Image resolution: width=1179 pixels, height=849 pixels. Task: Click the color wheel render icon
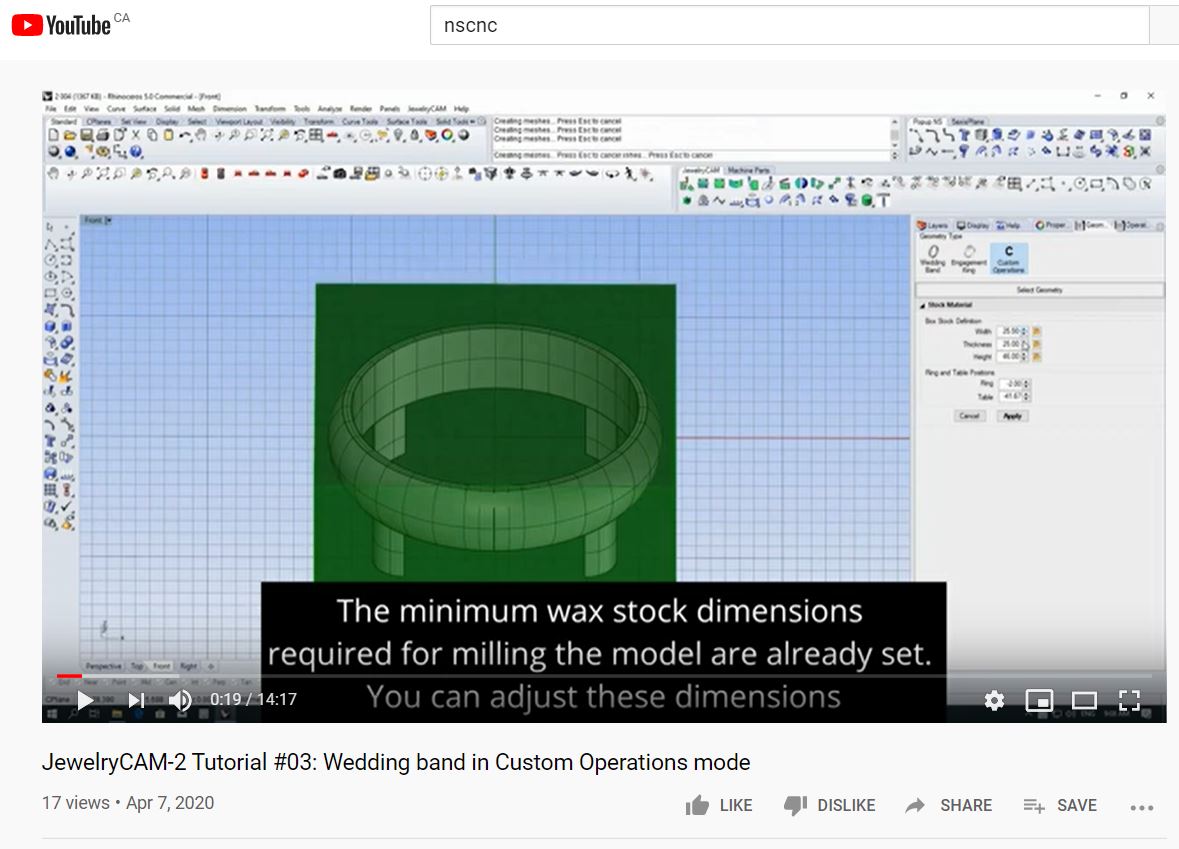447,135
